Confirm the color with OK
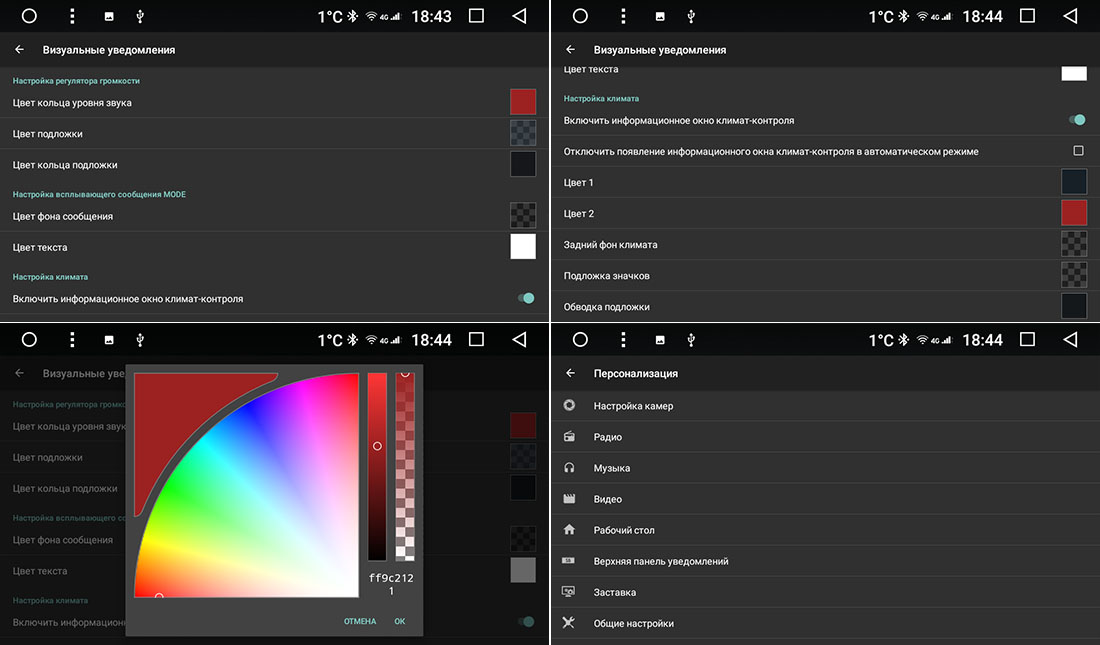Screen dimensions: 1100x645 (x=400, y=621)
